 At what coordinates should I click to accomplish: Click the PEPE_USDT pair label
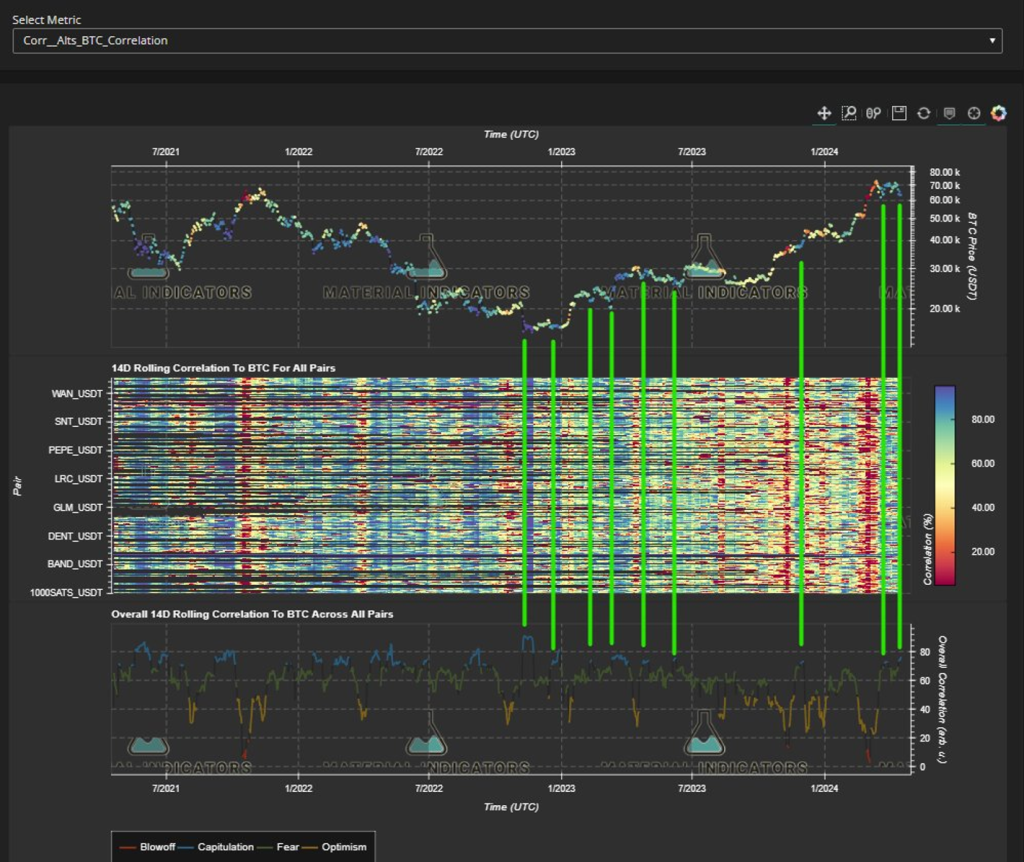coord(76,451)
